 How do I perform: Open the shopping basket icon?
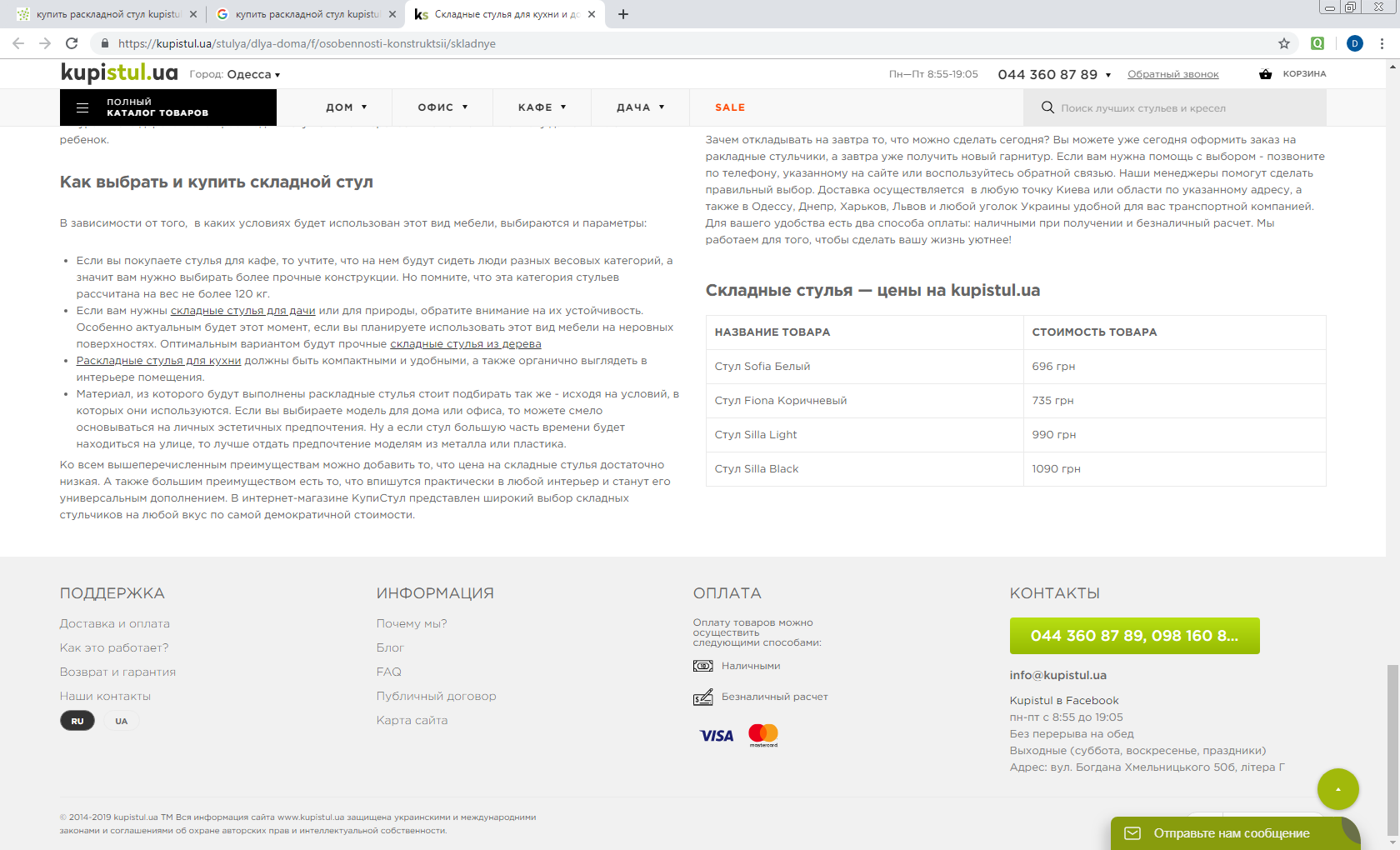(x=1266, y=74)
